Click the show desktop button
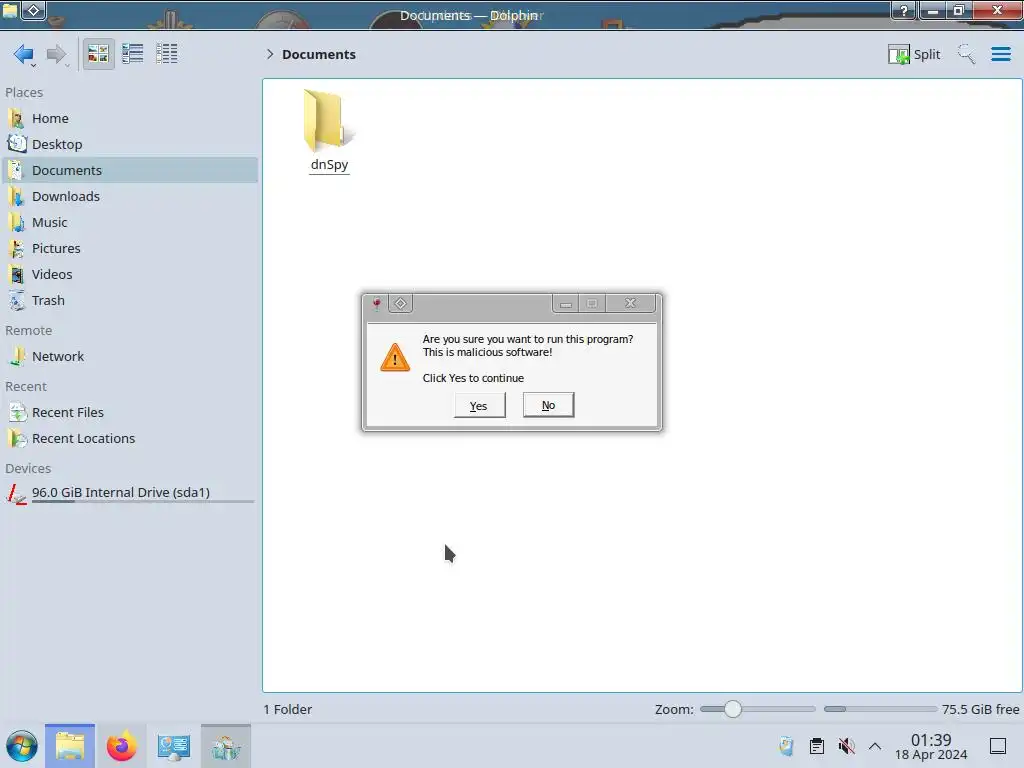1024x768 pixels. click(998, 746)
